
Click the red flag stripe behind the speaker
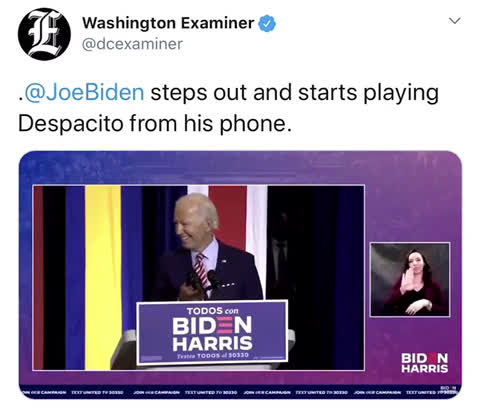pos(228,217)
